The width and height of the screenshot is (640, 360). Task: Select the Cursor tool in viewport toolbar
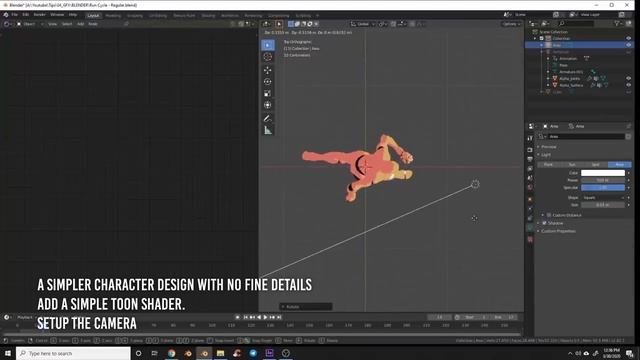click(268, 57)
